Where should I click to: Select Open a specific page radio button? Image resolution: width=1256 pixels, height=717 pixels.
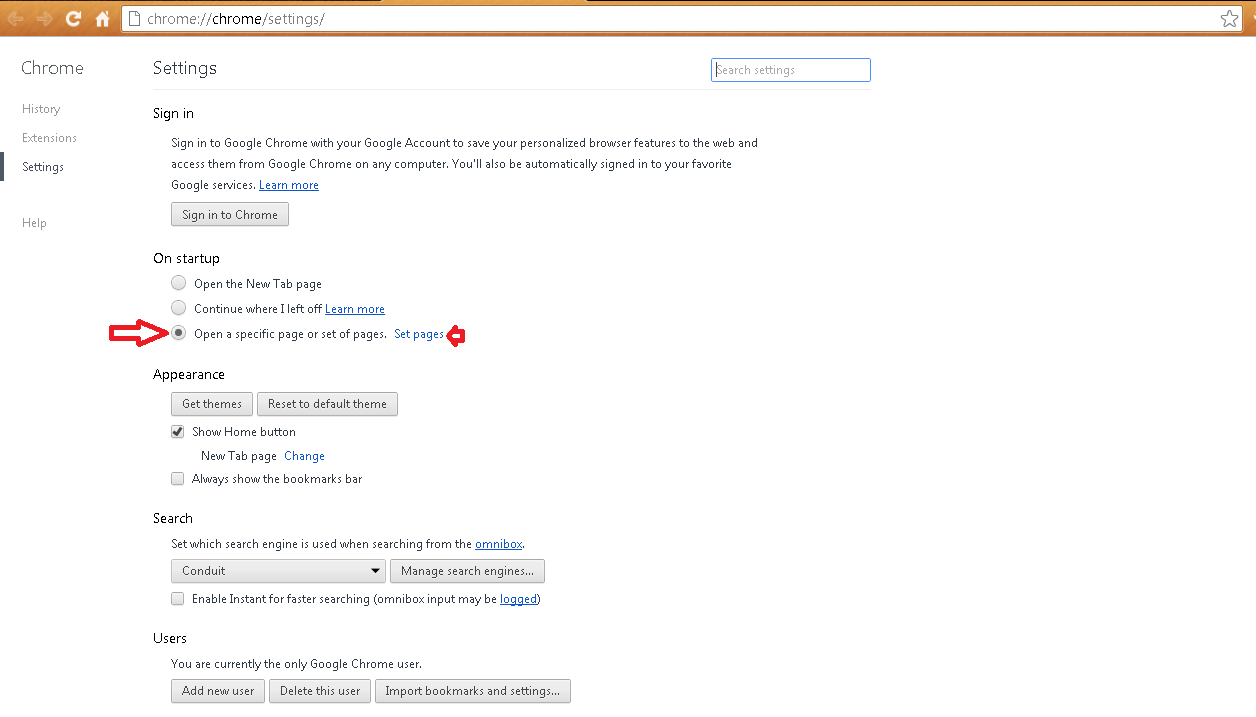[179, 333]
